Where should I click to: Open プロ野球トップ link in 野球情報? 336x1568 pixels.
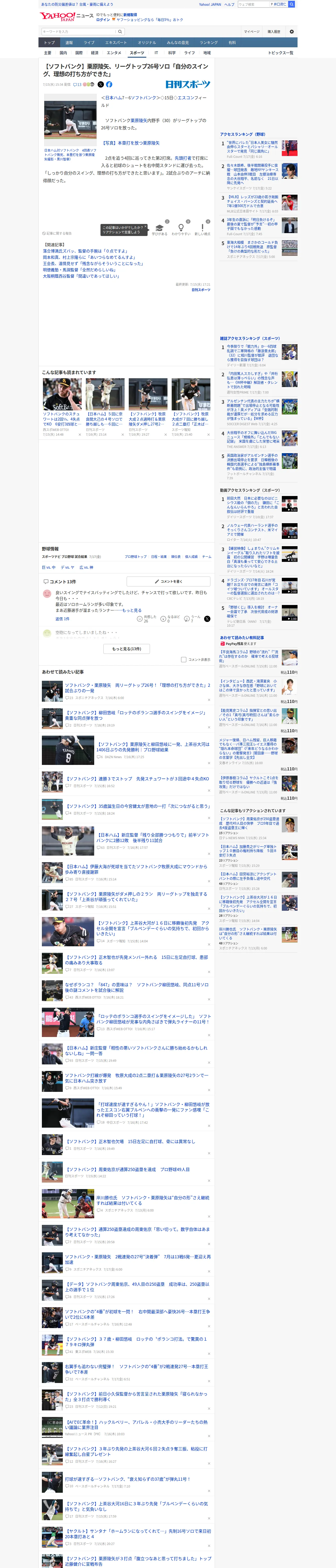[x=135, y=556]
